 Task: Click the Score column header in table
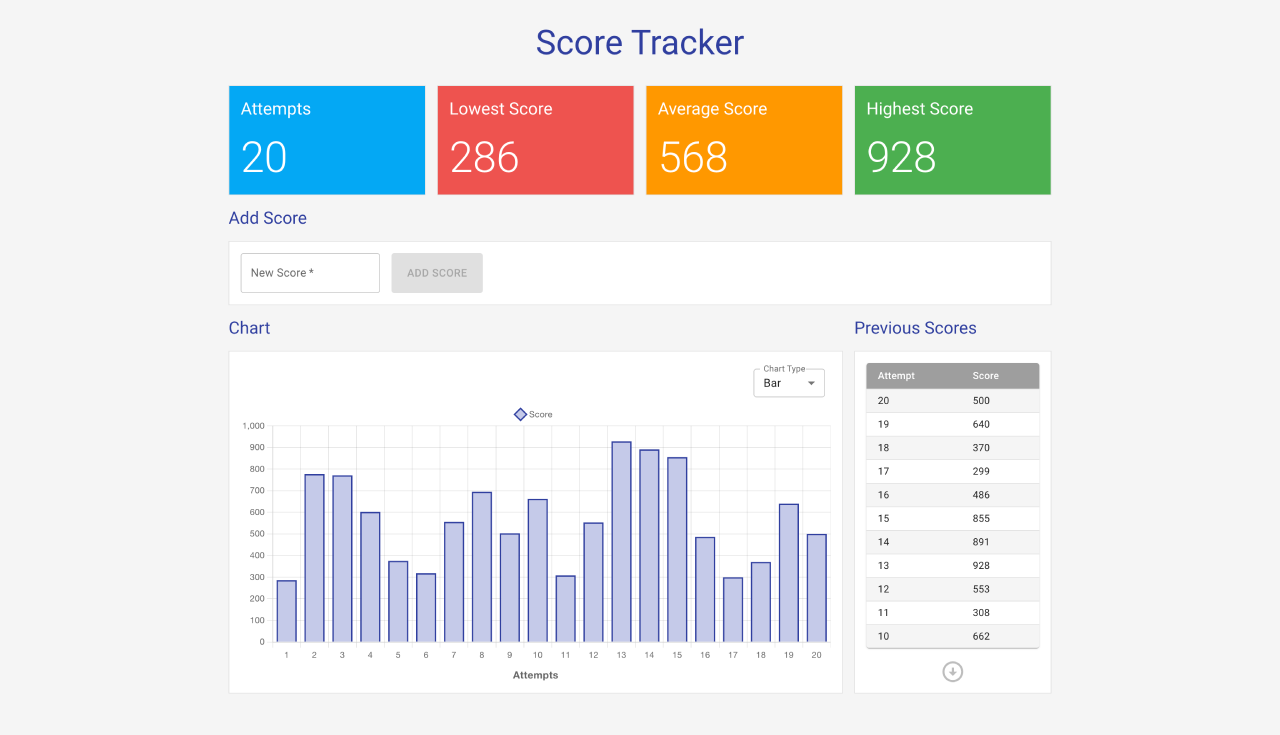click(x=985, y=376)
